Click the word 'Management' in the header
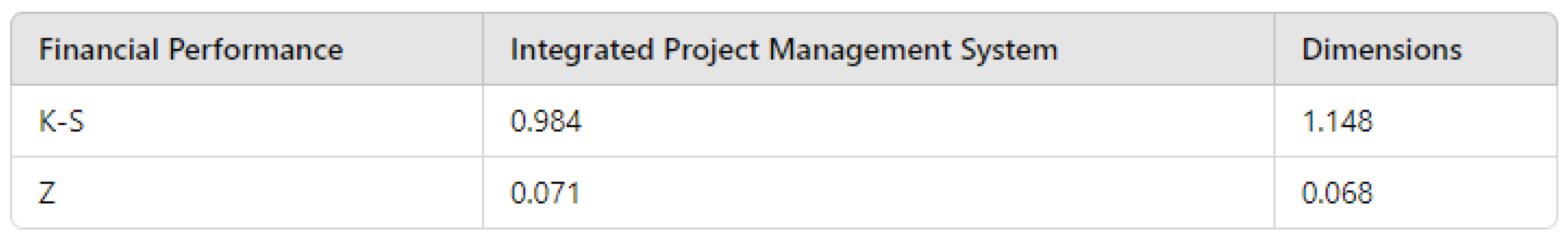This screenshot has width=1568, height=240. point(859,50)
